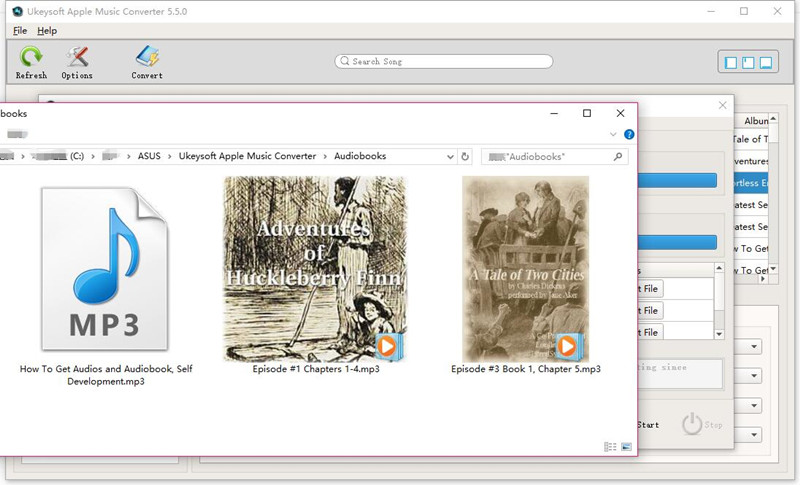Open the Help menu
Viewport: 800px width, 485px height.
(x=47, y=31)
